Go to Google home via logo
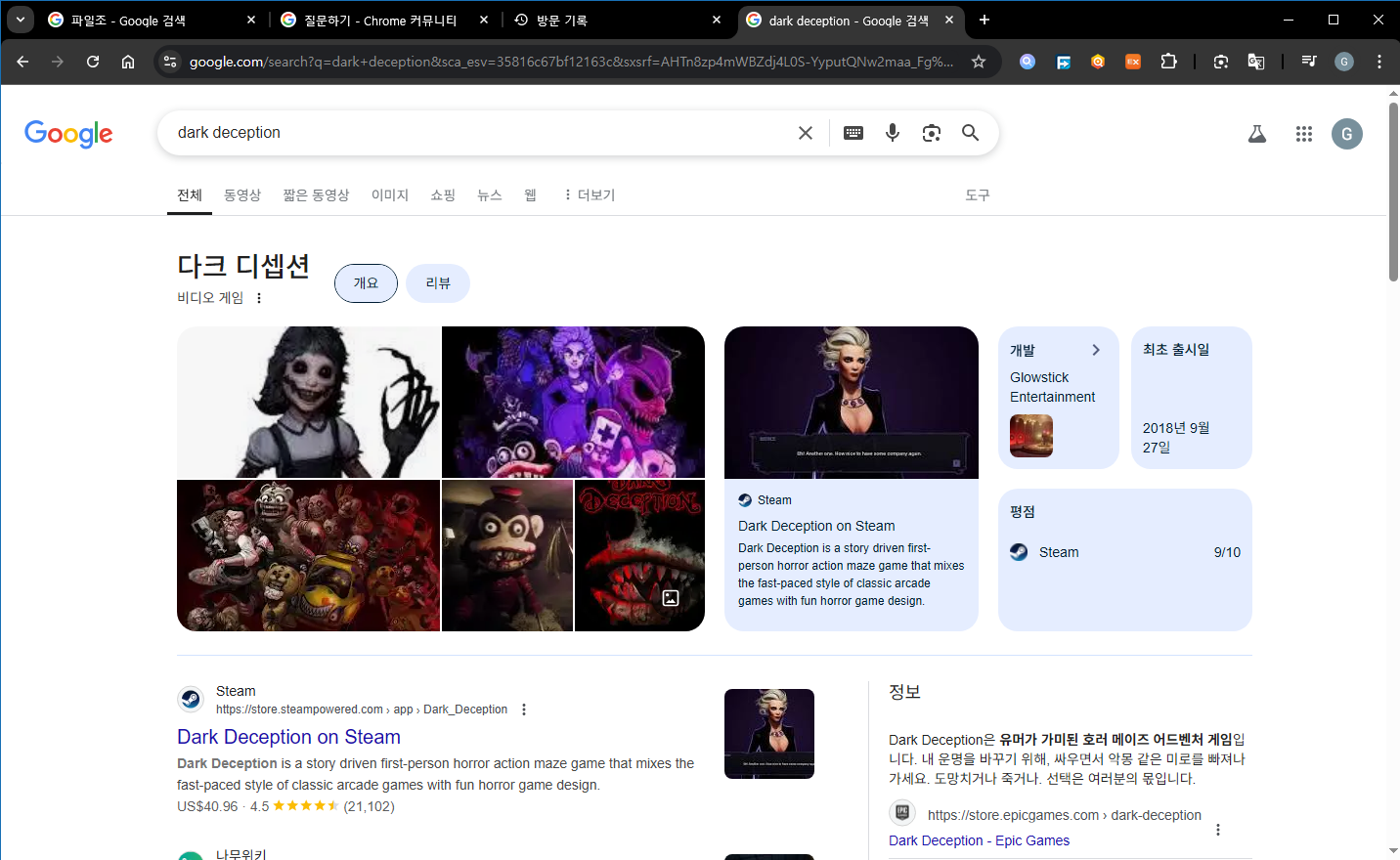Screen dimensions: 1400x860 tap(68, 134)
